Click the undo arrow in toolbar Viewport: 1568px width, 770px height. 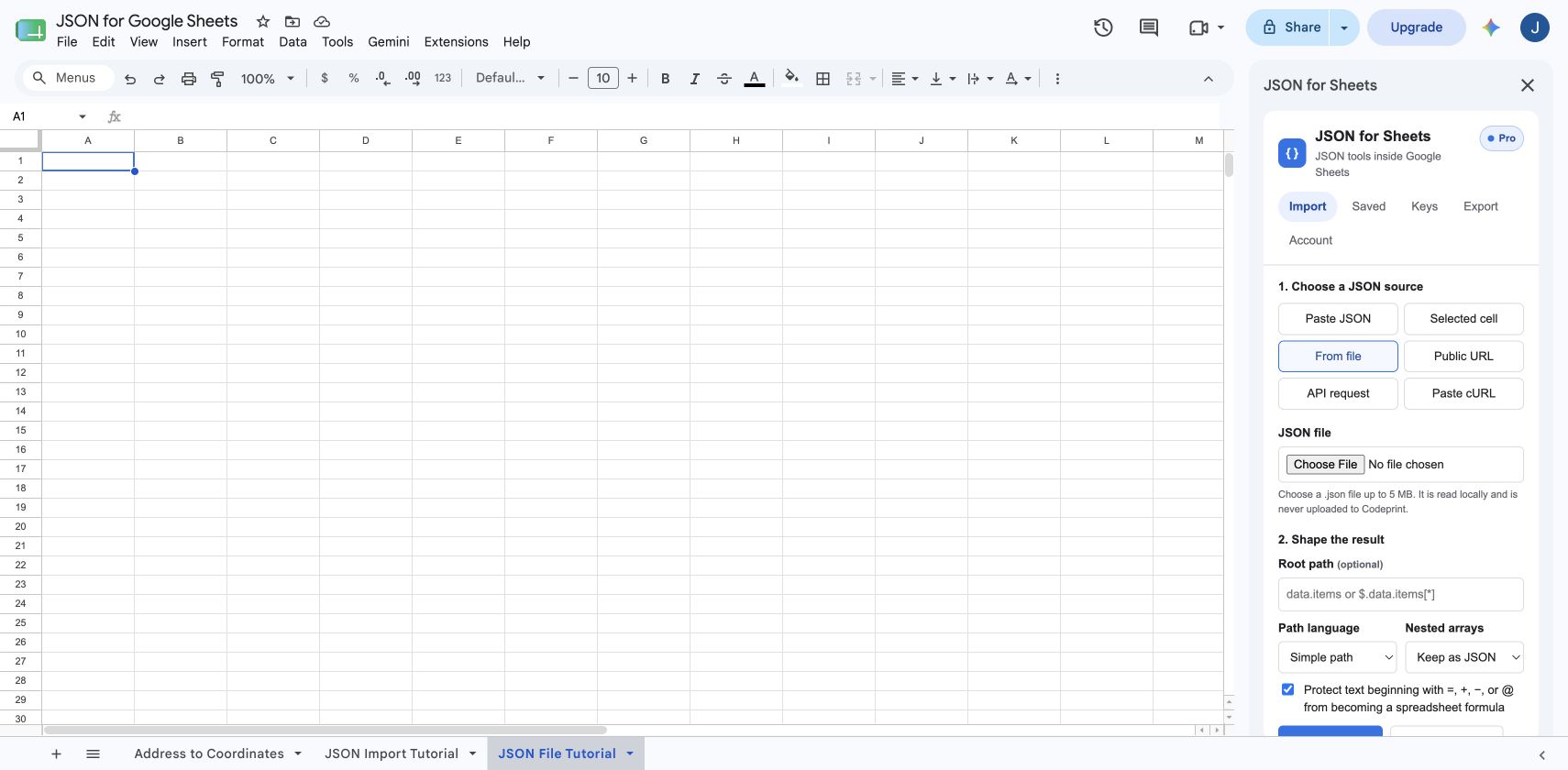[130, 79]
